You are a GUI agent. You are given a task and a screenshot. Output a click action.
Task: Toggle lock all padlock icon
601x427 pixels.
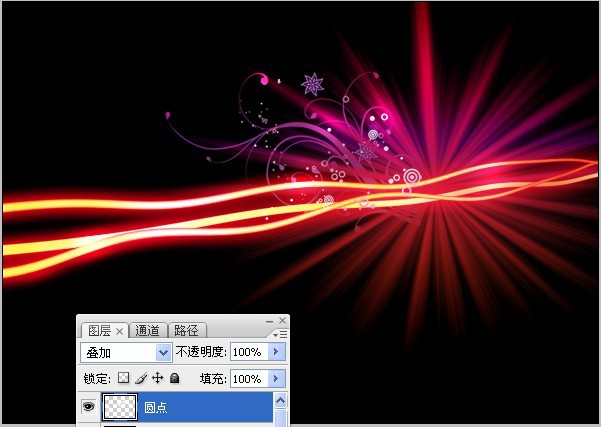[x=175, y=378]
